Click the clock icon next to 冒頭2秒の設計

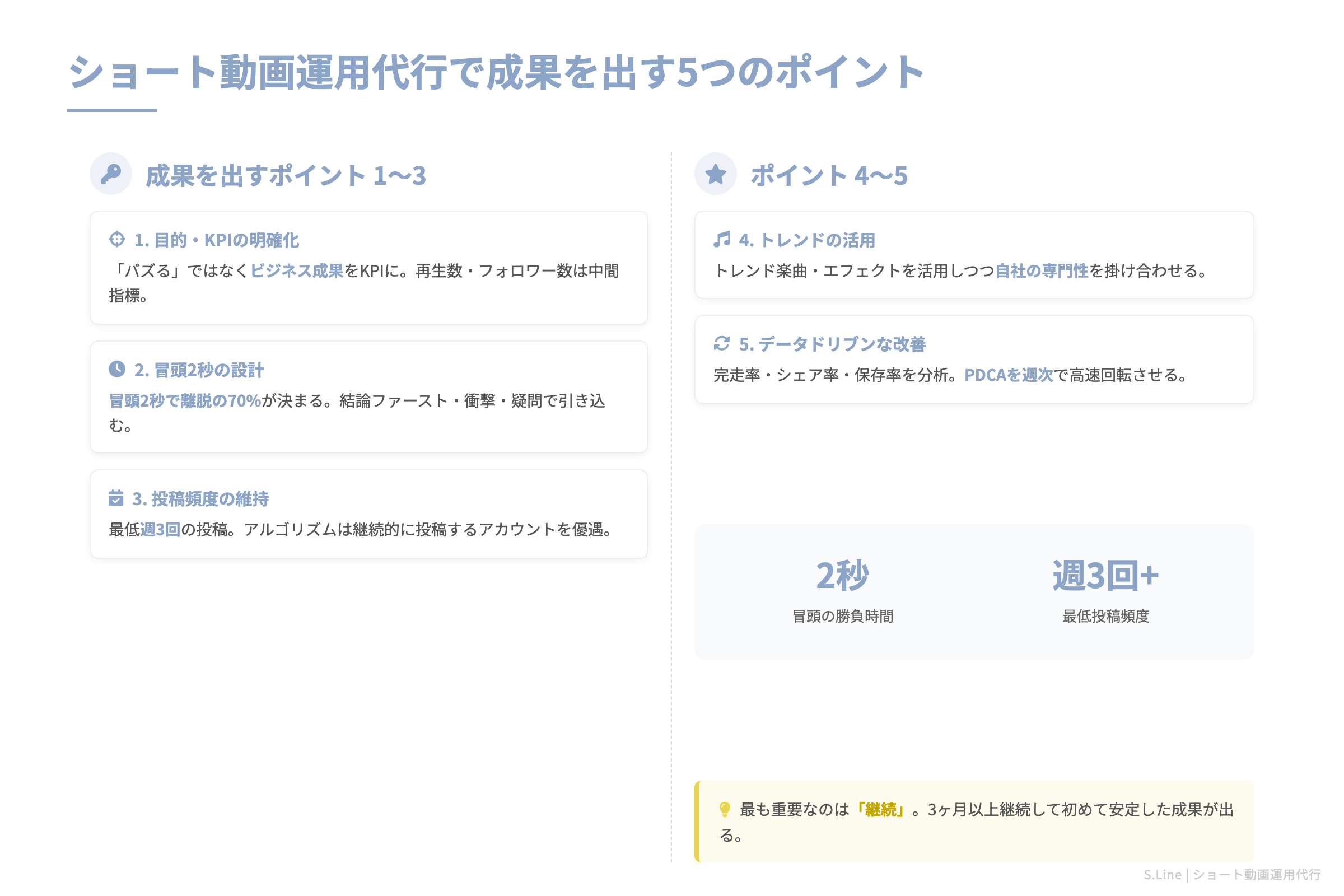pos(118,370)
